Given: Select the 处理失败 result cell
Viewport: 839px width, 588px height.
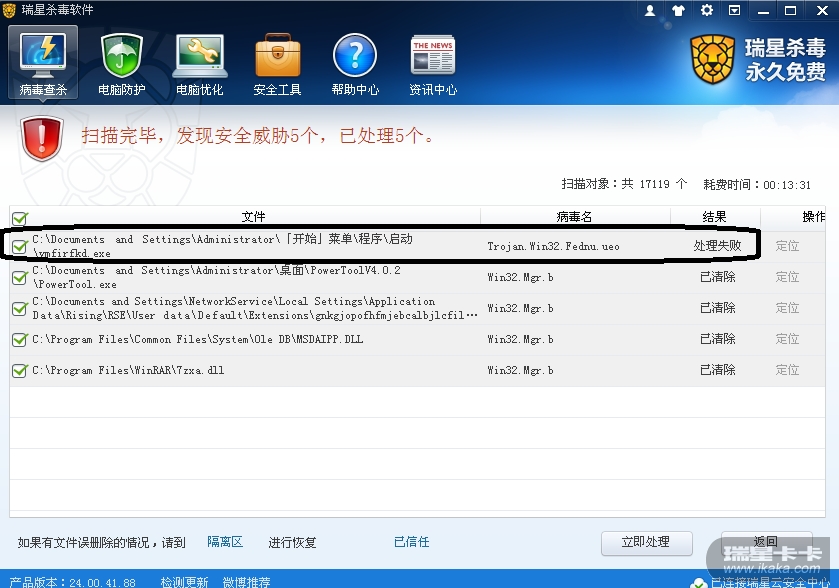Looking at the screenshot, I should tap(718, 246).
